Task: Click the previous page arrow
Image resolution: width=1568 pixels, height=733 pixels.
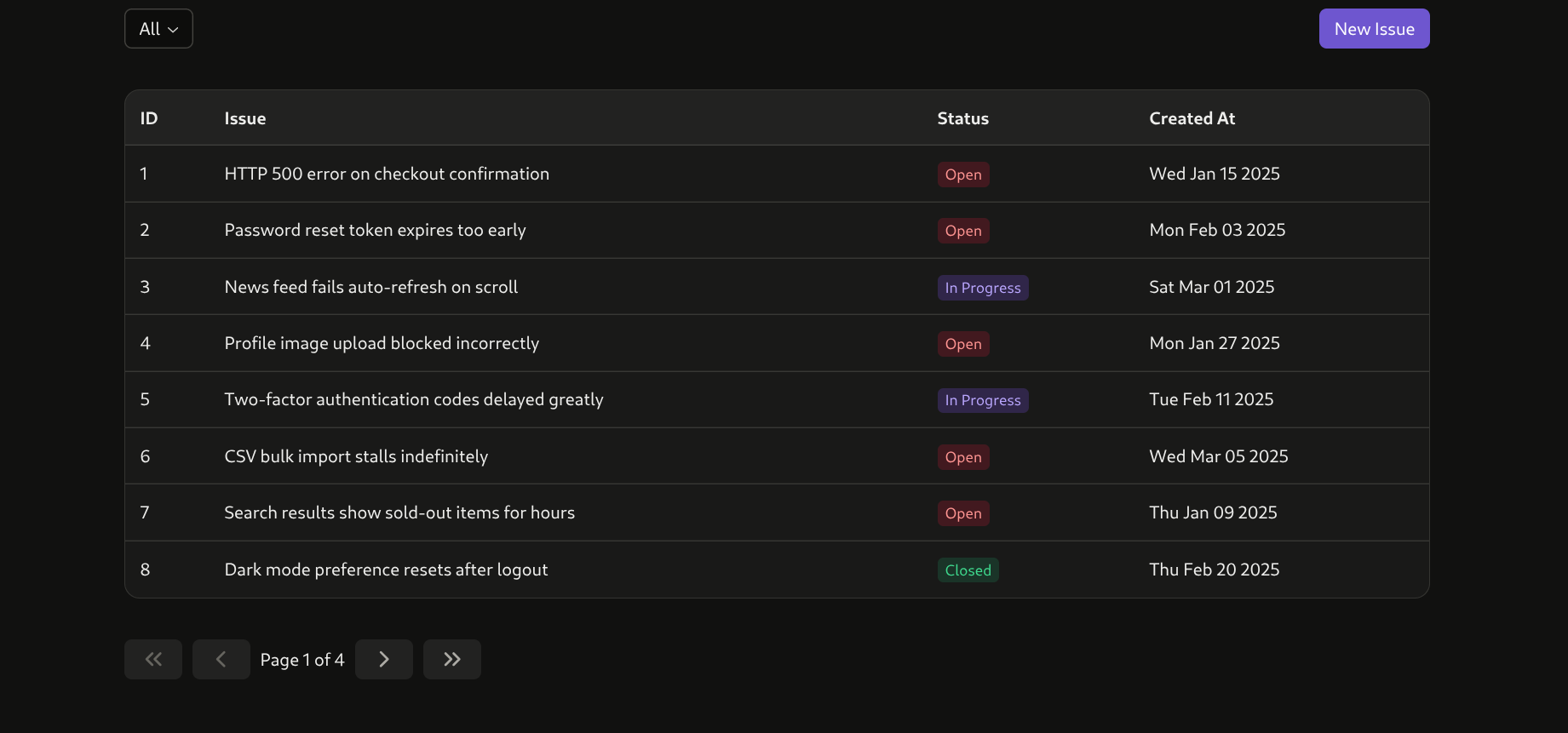Action: tap(221, 659)
